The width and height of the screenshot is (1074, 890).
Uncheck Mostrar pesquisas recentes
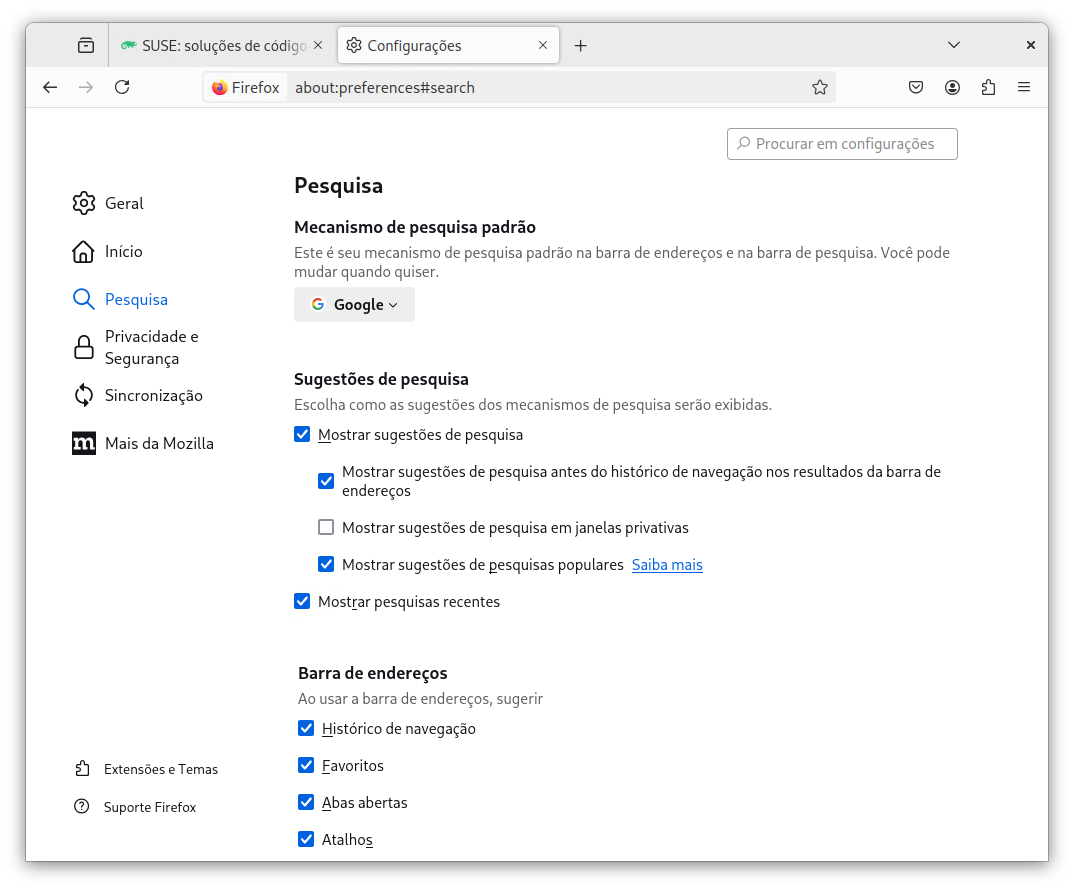pos(302,601)
